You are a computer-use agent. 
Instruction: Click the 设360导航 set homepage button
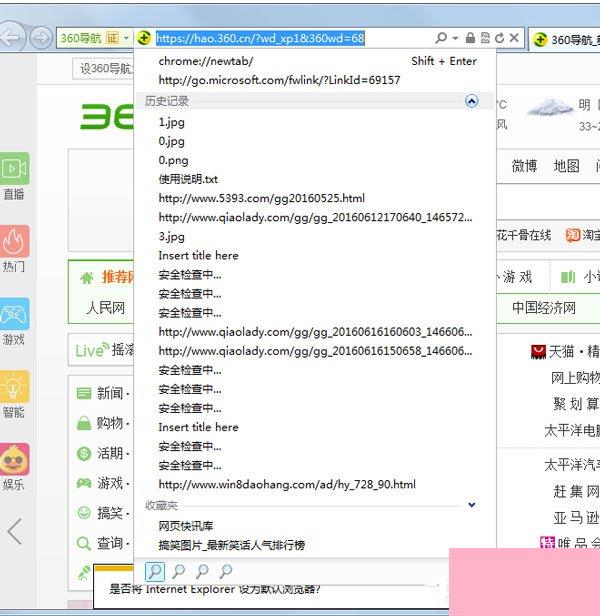click(103, 69)
